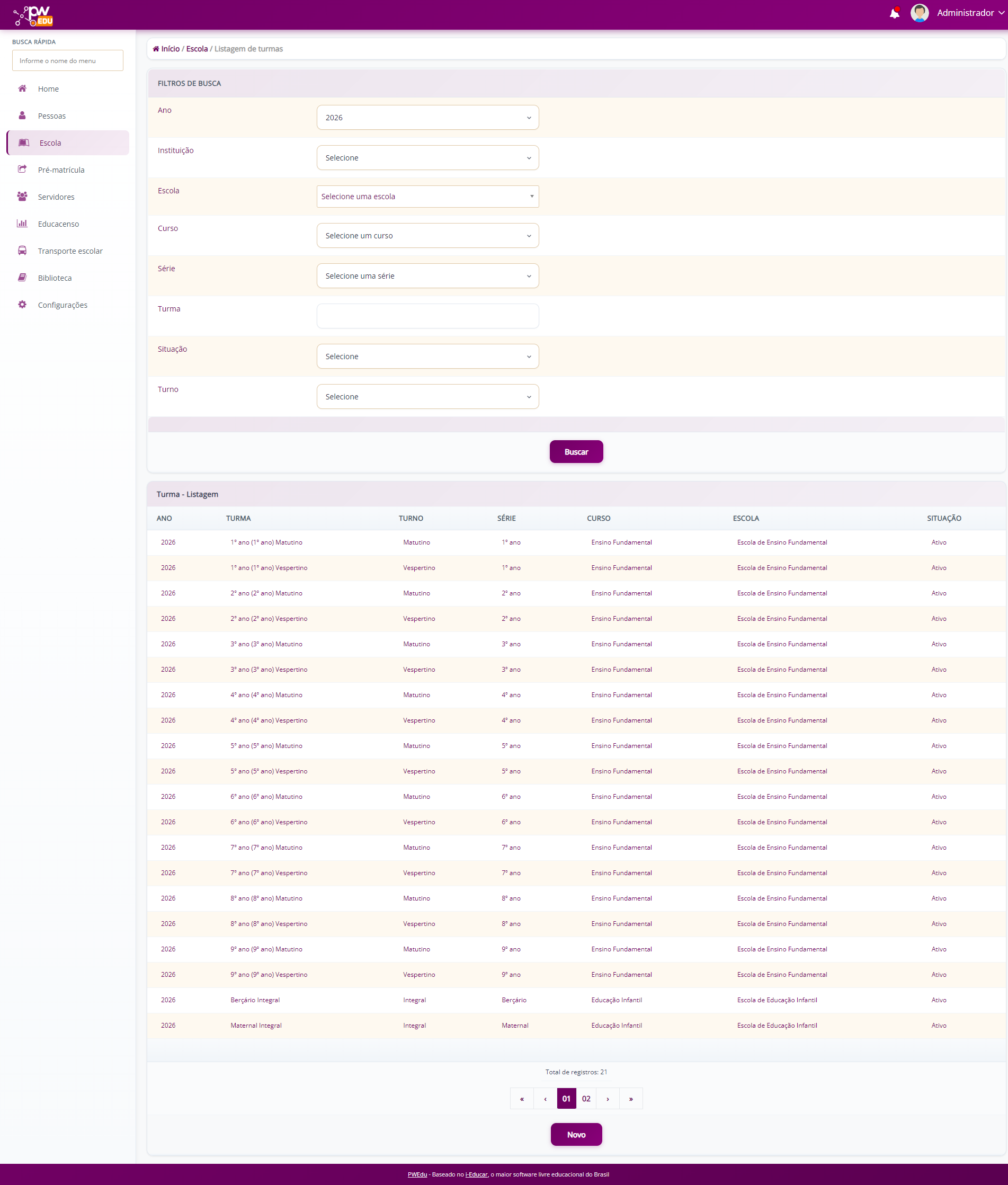Click the Biblioteca book icon
Viewport: 1008px width, 1185px height.
[x=22, y=278]
